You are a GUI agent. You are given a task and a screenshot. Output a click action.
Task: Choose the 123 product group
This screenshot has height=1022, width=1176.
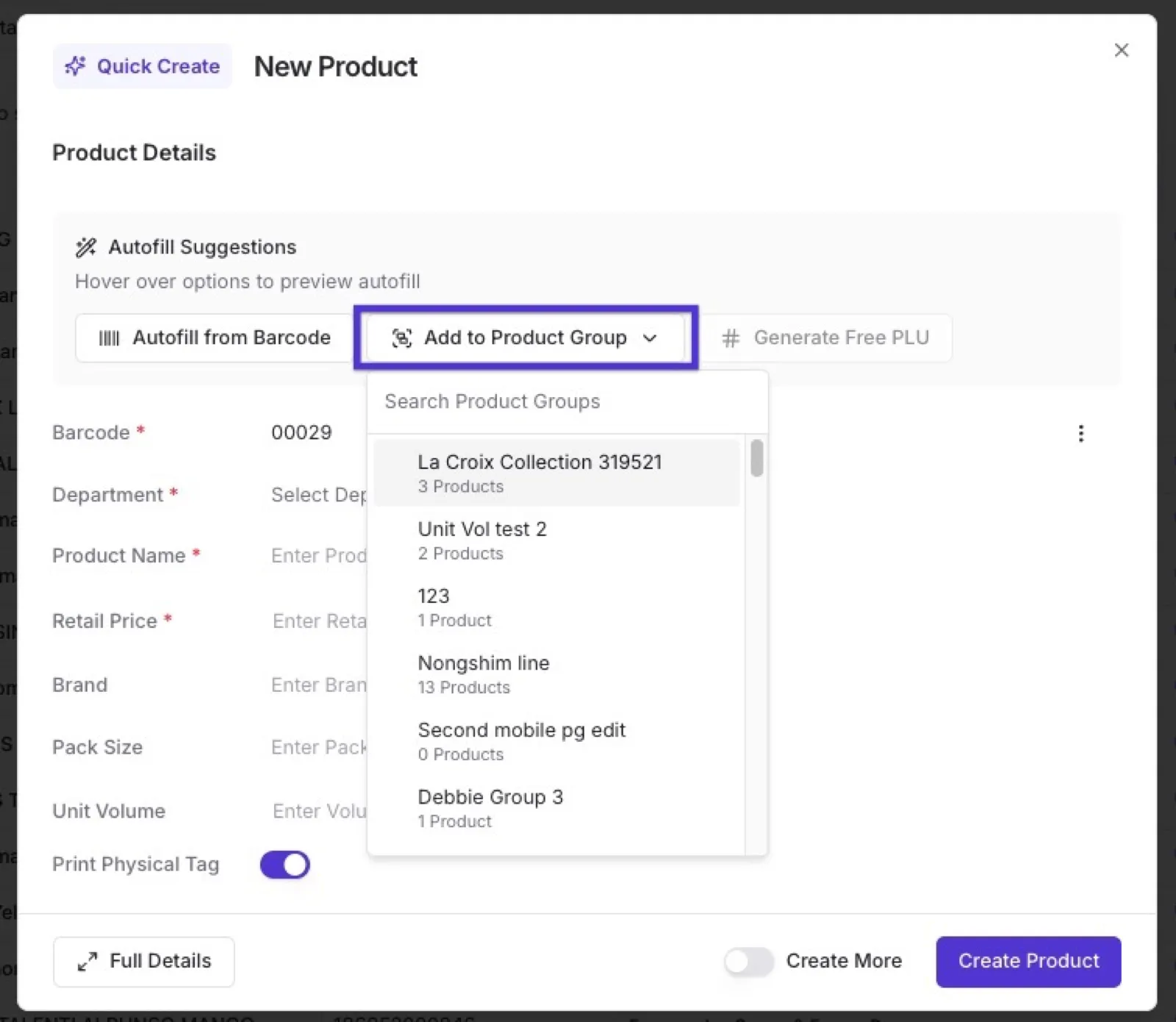click(557, 607)
